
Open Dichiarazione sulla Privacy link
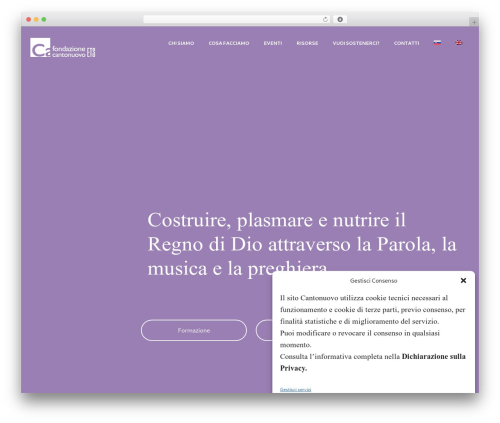click(373, 362)
